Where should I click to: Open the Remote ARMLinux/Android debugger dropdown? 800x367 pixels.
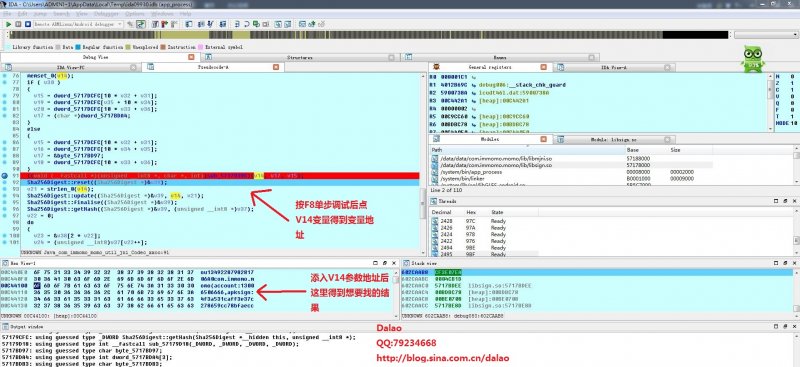(x=78, y=24)
